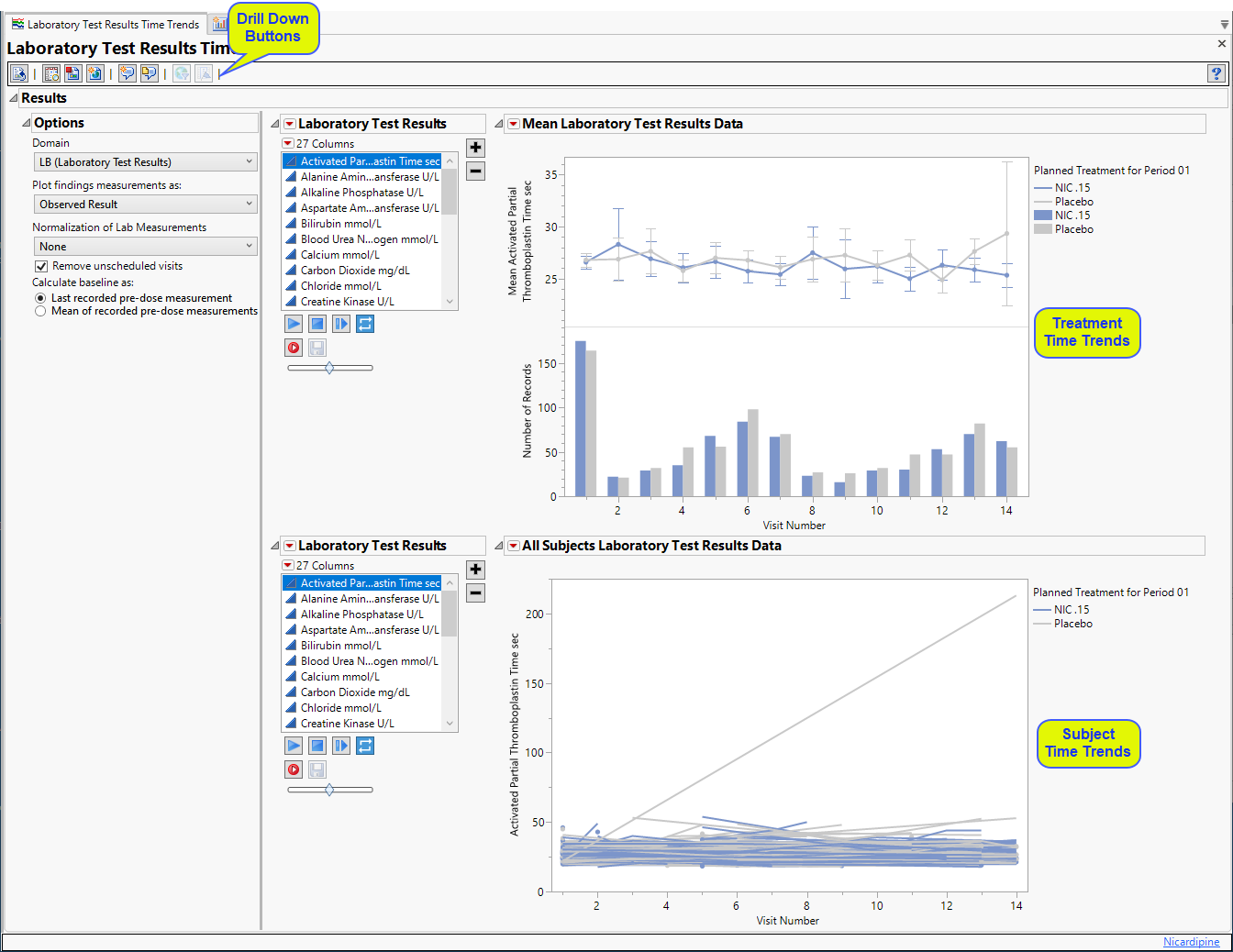Open the Observed Result dropdown
The width and height of the screenshot is (1233, 952).
(145, 205)
